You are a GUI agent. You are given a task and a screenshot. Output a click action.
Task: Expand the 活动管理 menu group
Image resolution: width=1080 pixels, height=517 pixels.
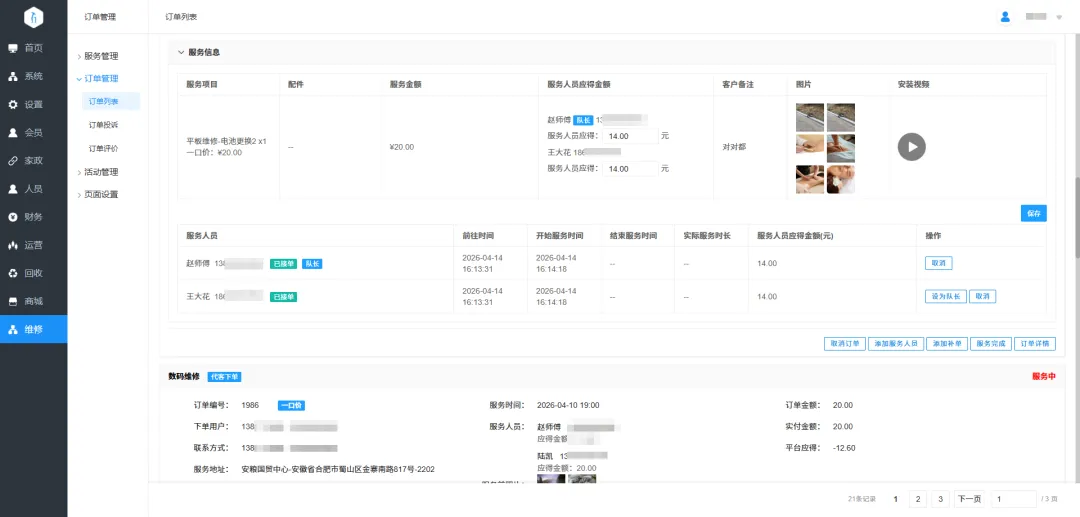(x=100, y=172)
